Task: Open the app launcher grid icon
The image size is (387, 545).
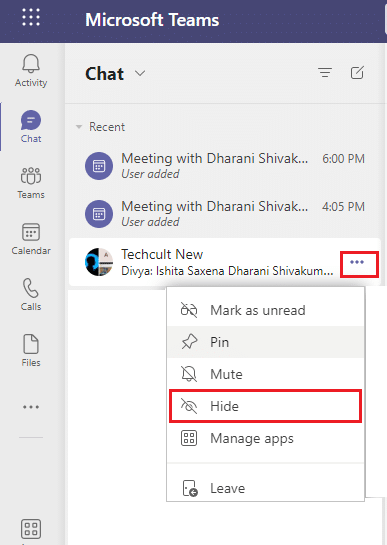Action: 31,17
